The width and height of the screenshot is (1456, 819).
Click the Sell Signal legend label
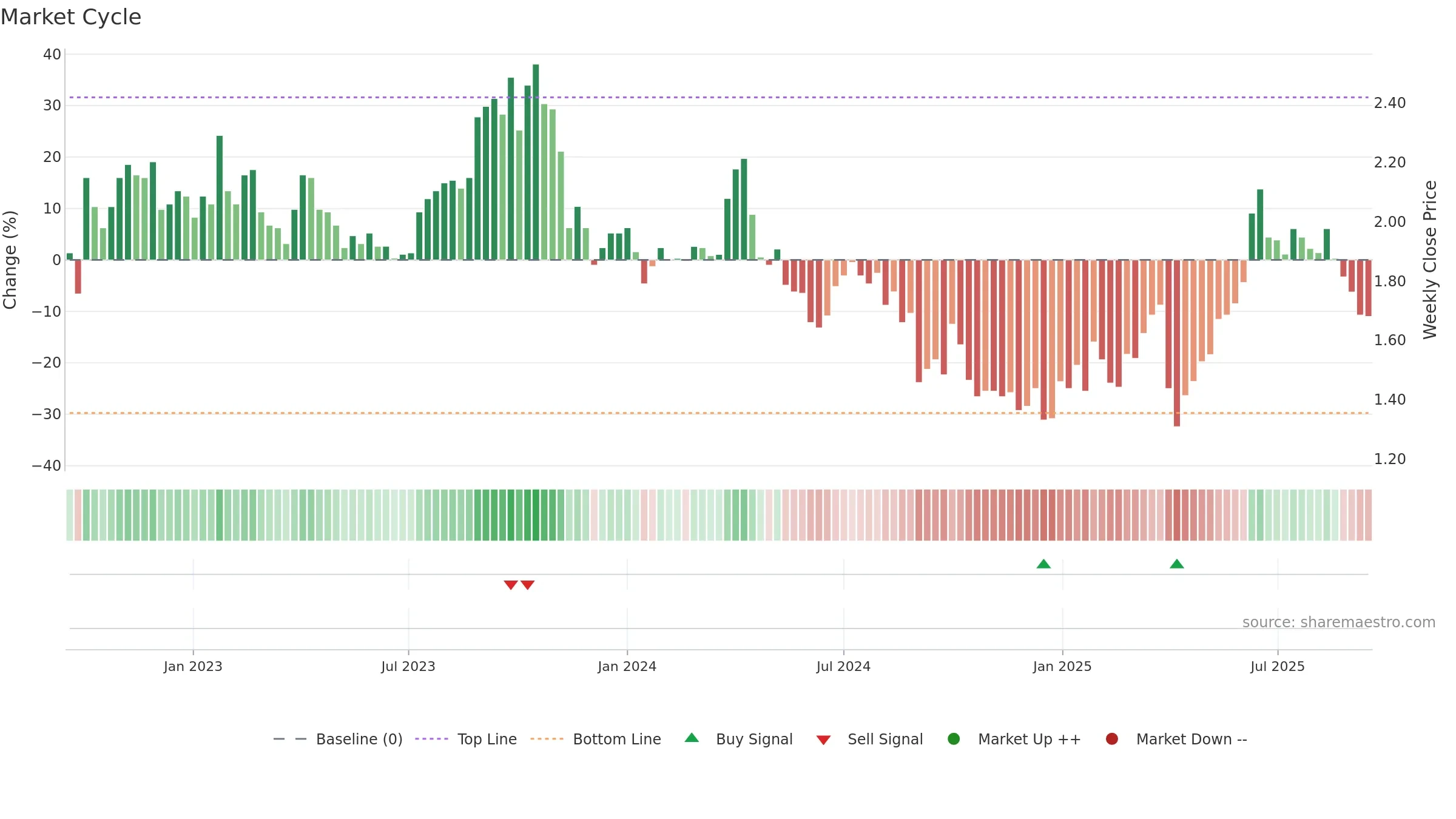click(885, 739)
